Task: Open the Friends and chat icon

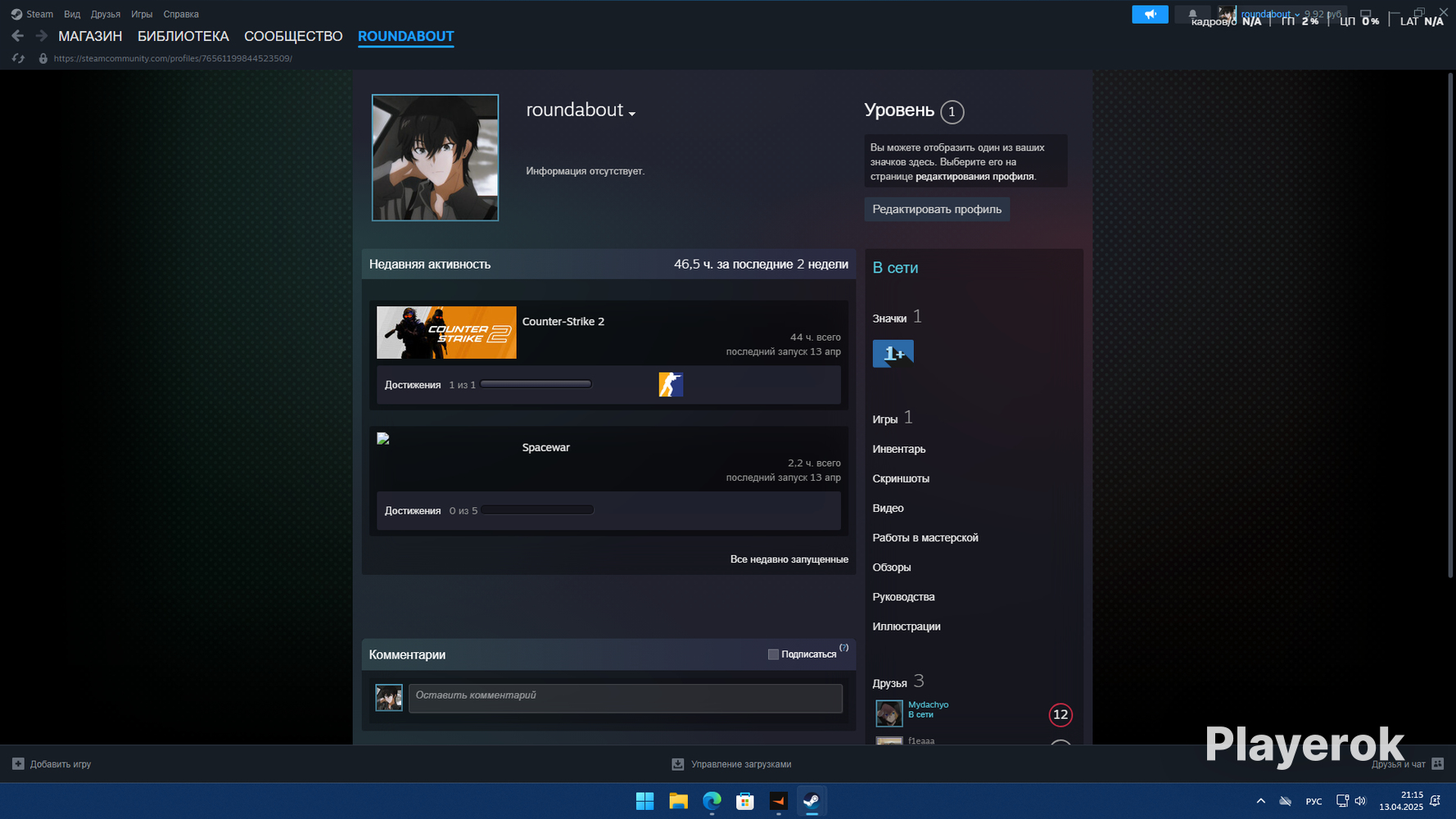Action: [x=1437, y=764]
